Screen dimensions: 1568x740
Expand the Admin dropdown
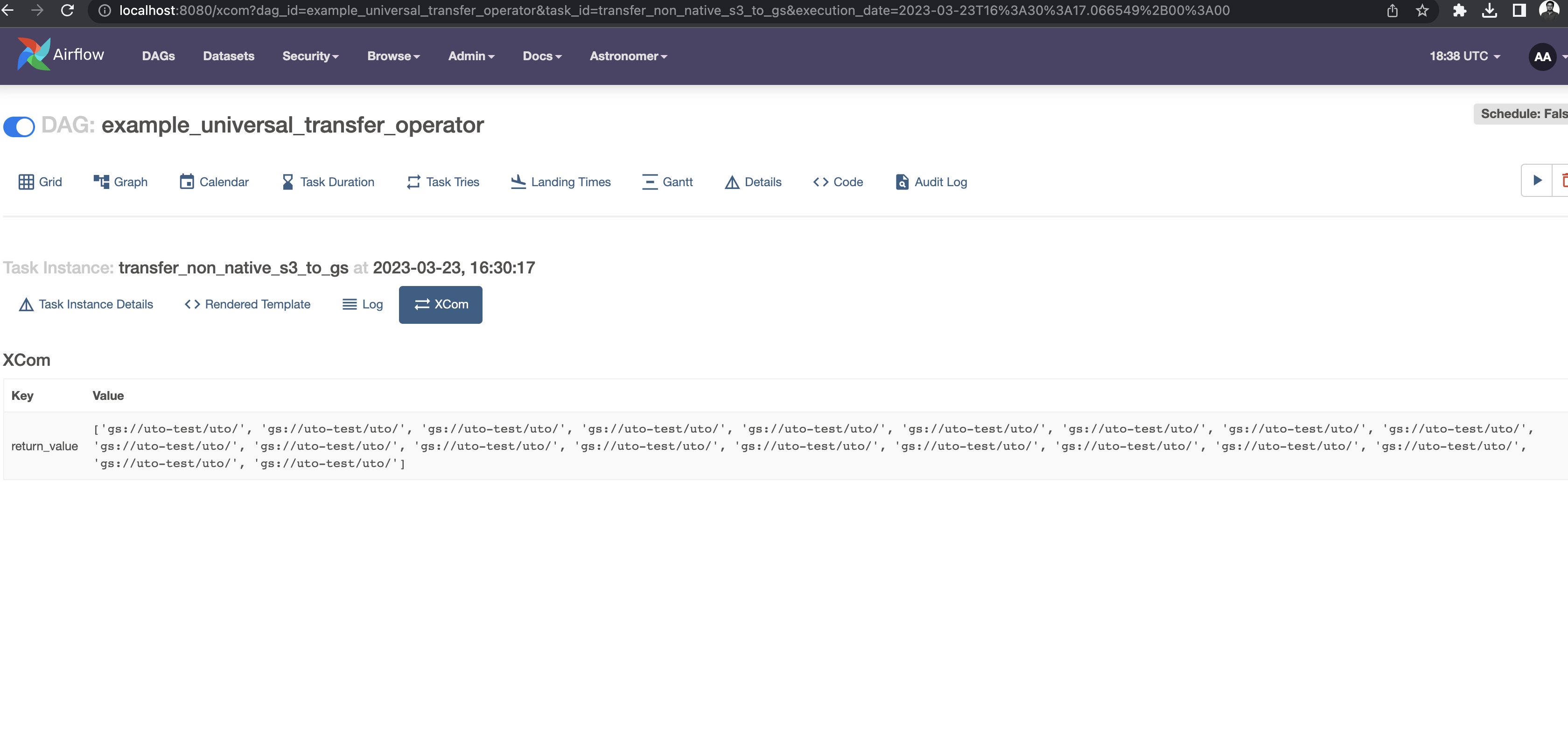470,56
